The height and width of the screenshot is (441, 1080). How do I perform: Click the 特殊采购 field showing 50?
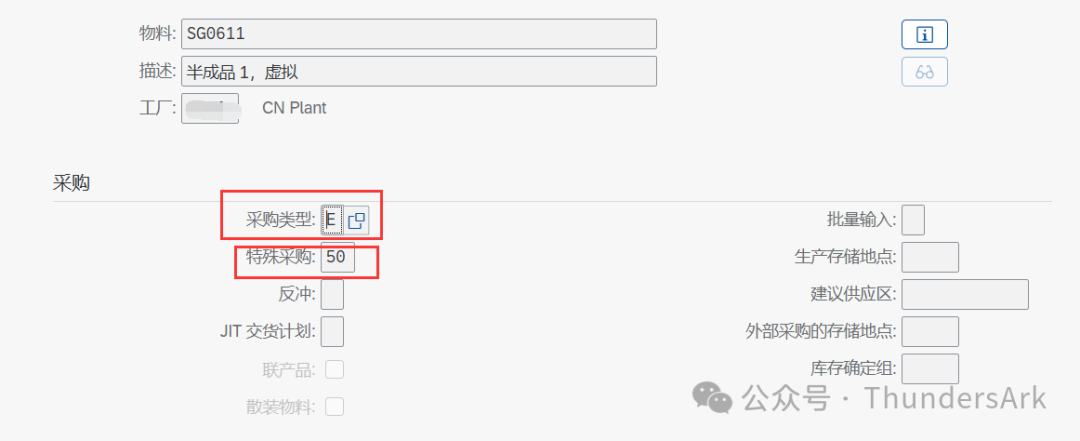pos(337,257)
